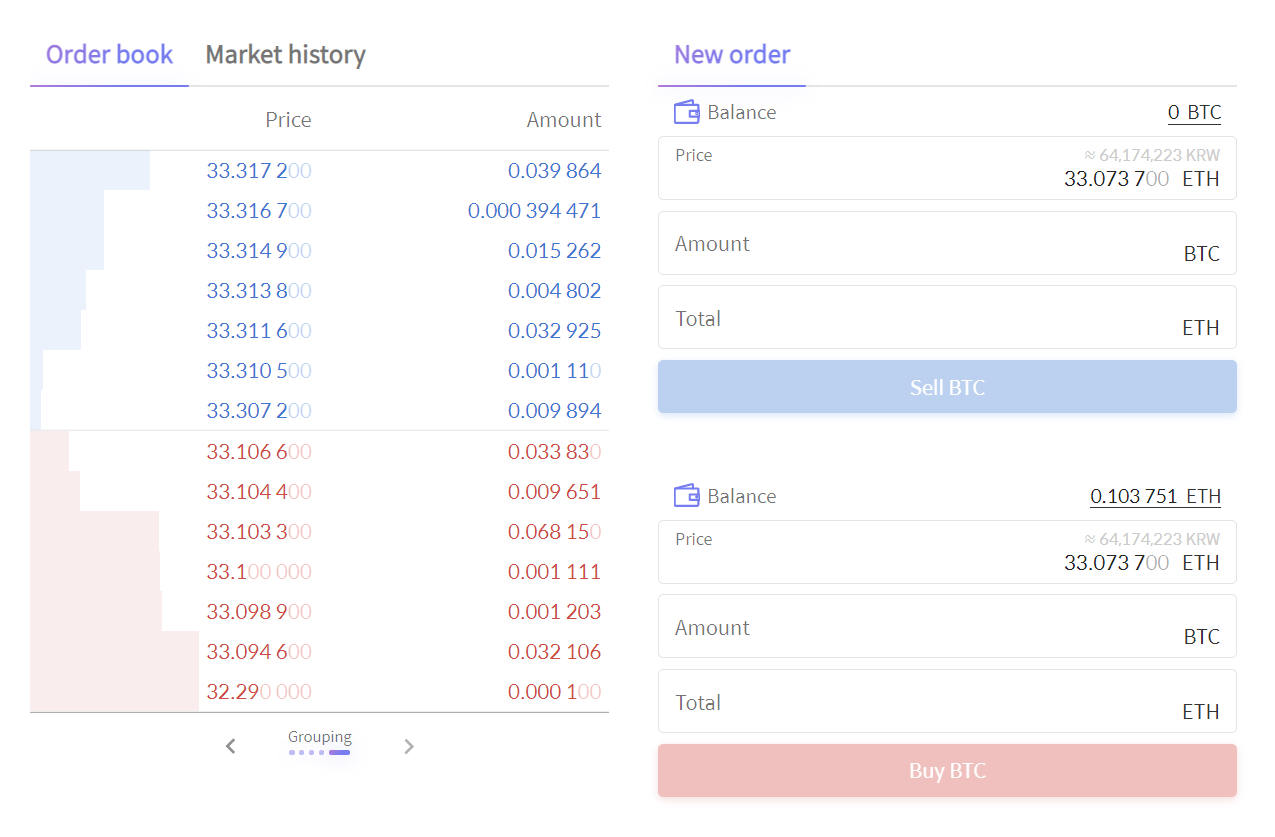Select the New order tab
Viewport: 1275px width, 837px height.
point(732,54)
